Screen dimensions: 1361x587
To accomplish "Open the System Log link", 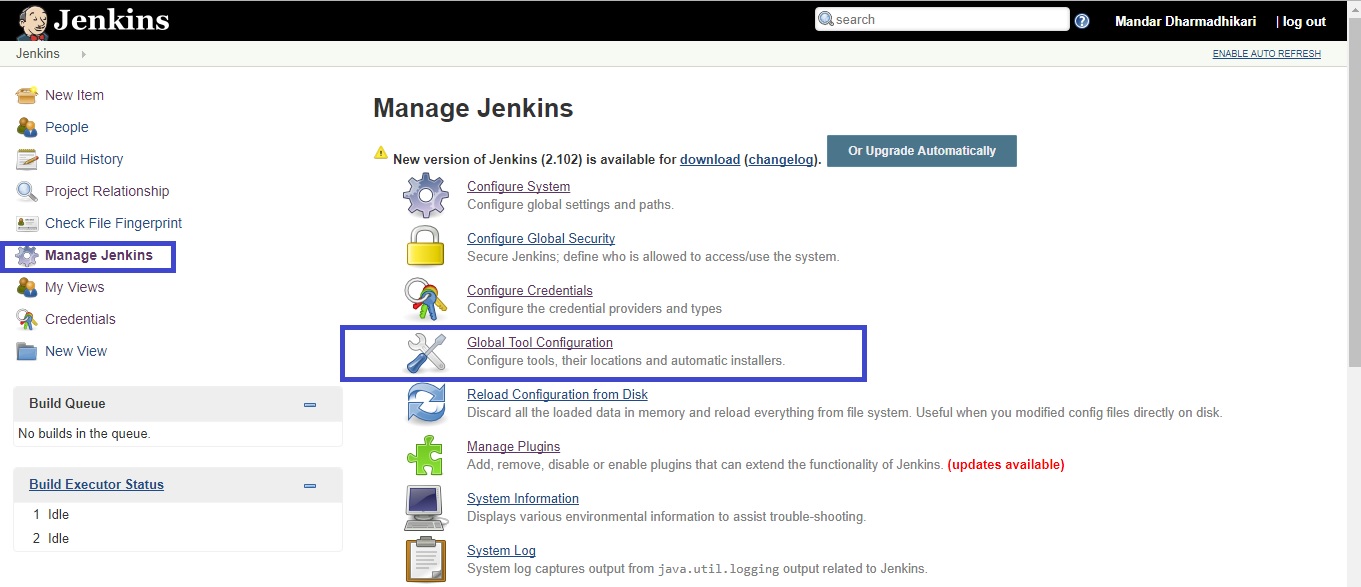I will click(501, 550).
